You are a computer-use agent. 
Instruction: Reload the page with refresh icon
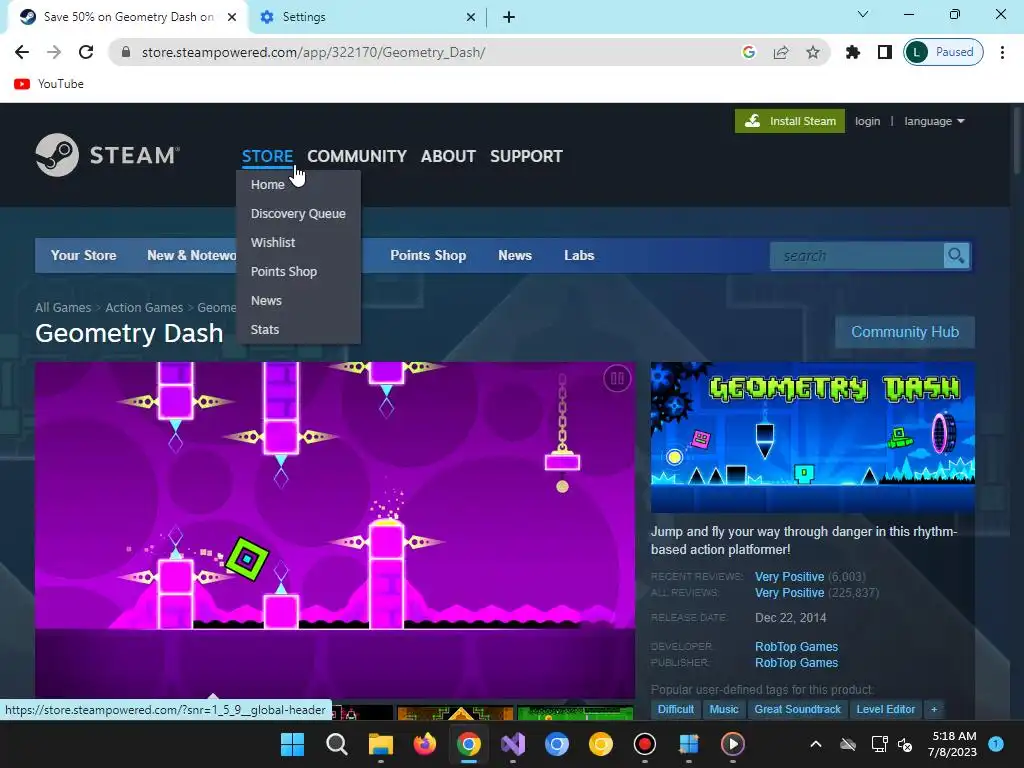click(86, 52)
